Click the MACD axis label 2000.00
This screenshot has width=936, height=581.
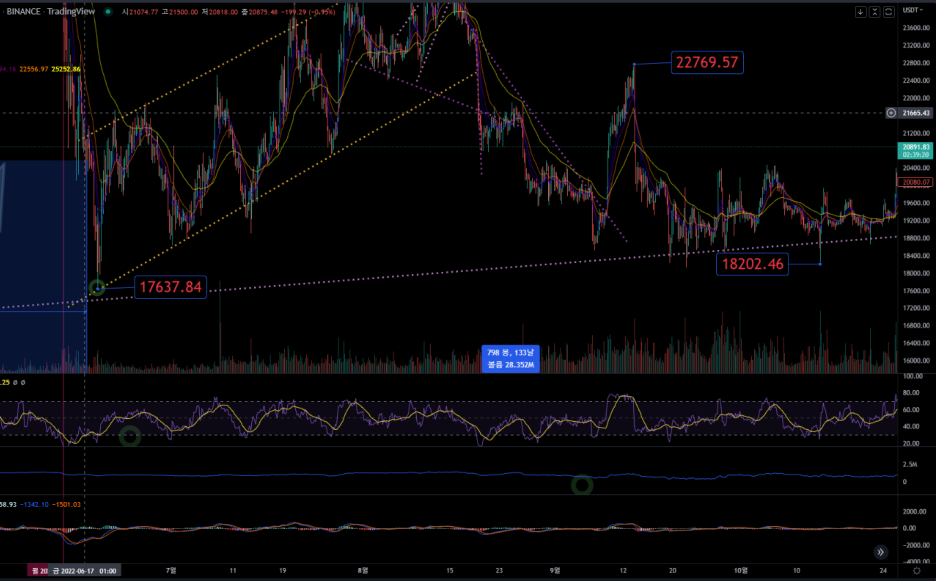tap(914, 512)
